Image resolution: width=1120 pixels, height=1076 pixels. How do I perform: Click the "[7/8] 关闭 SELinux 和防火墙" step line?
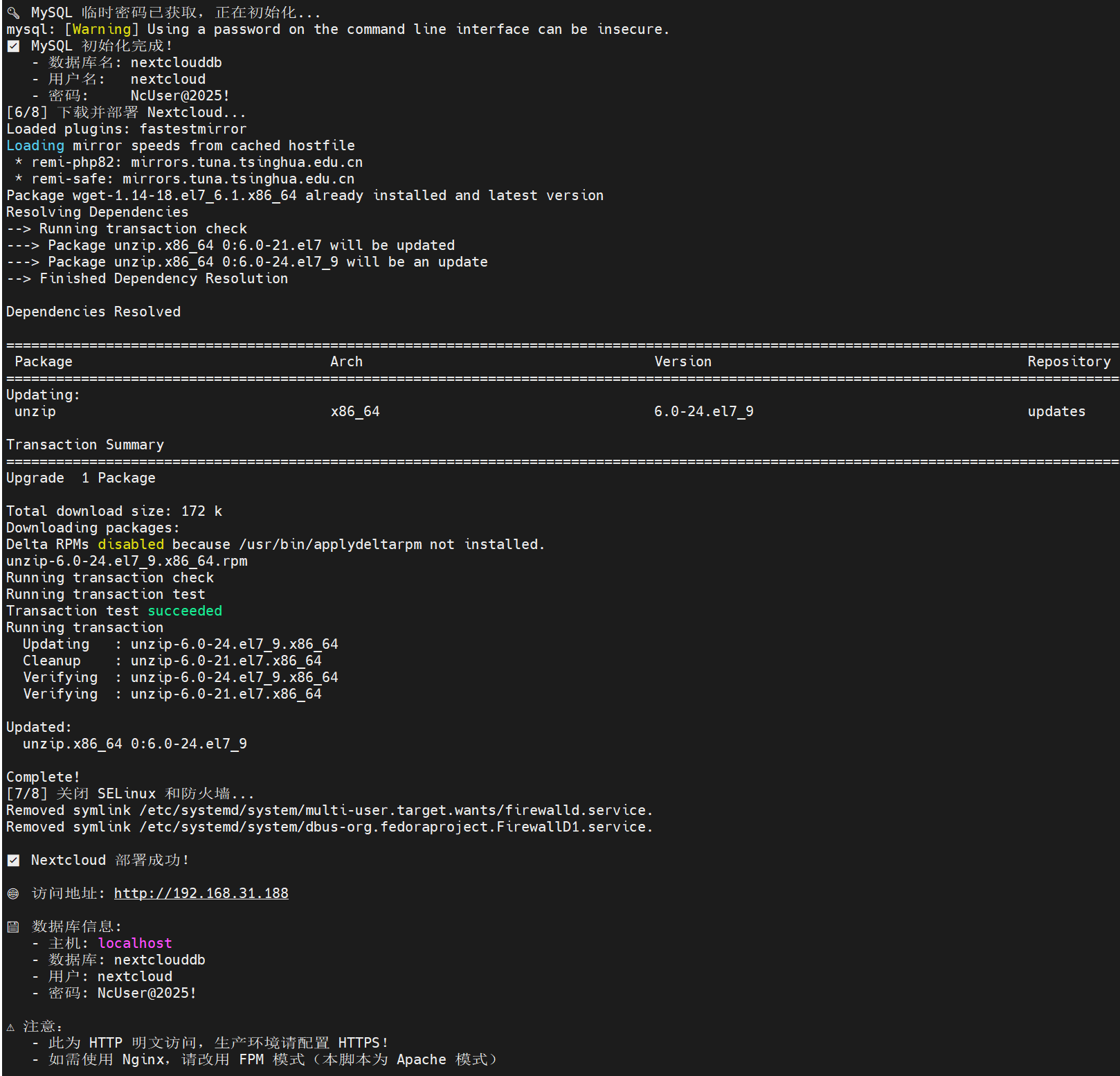131,793
